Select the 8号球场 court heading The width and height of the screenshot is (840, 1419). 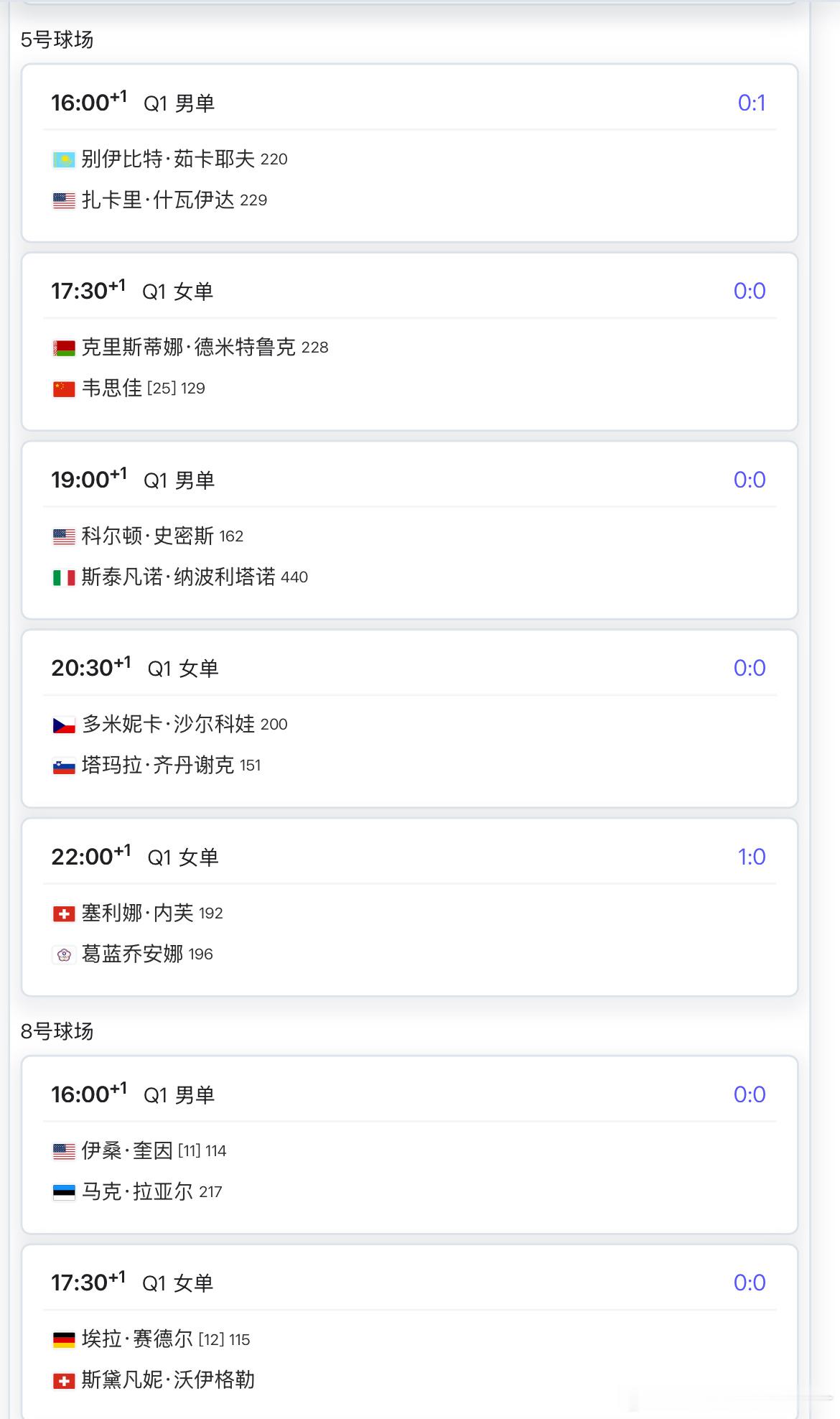57,1031
